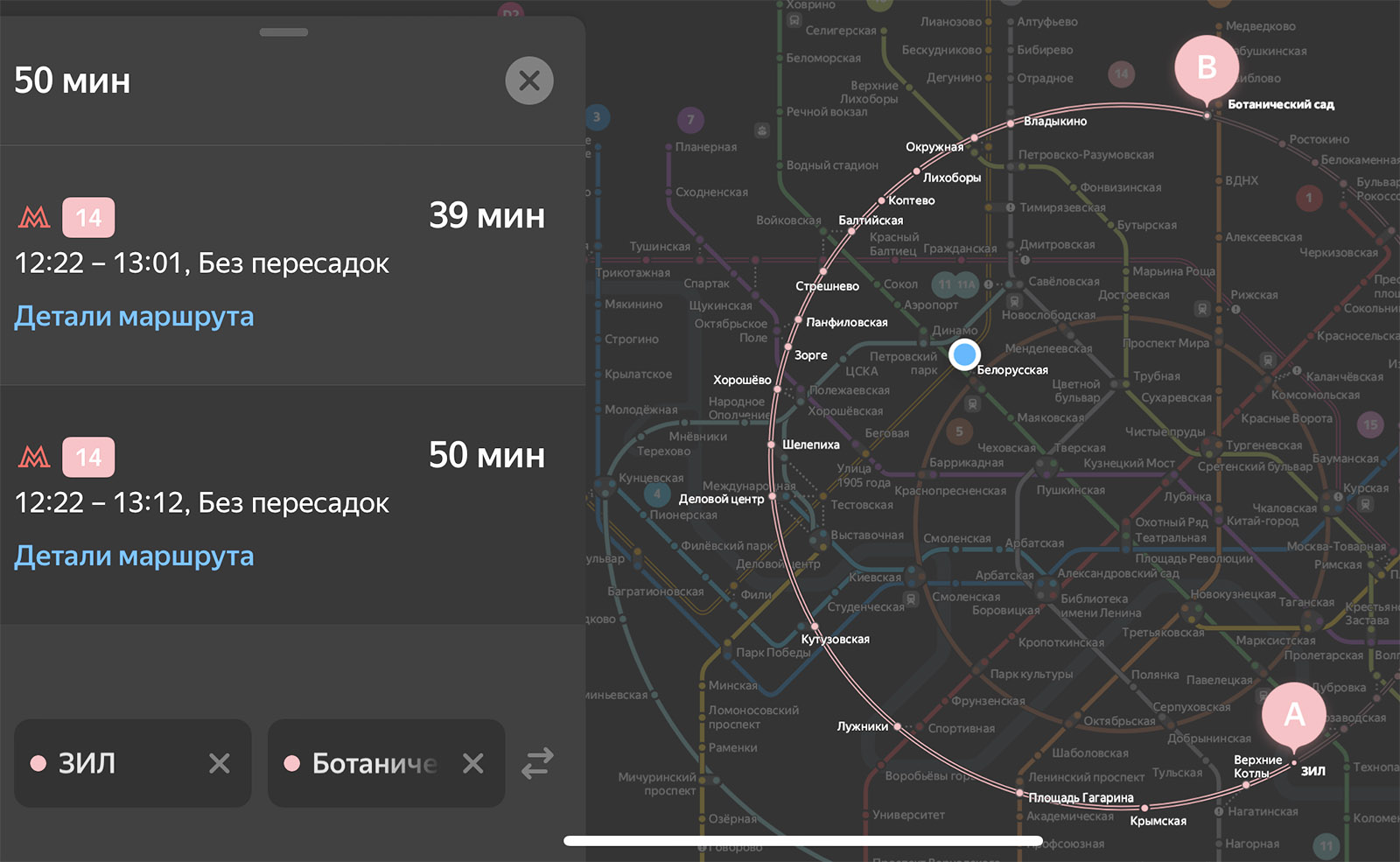Select the blue current location dot at Белорусская
The width and height of the screenshot is (1400, 862).
coord(964,354)
